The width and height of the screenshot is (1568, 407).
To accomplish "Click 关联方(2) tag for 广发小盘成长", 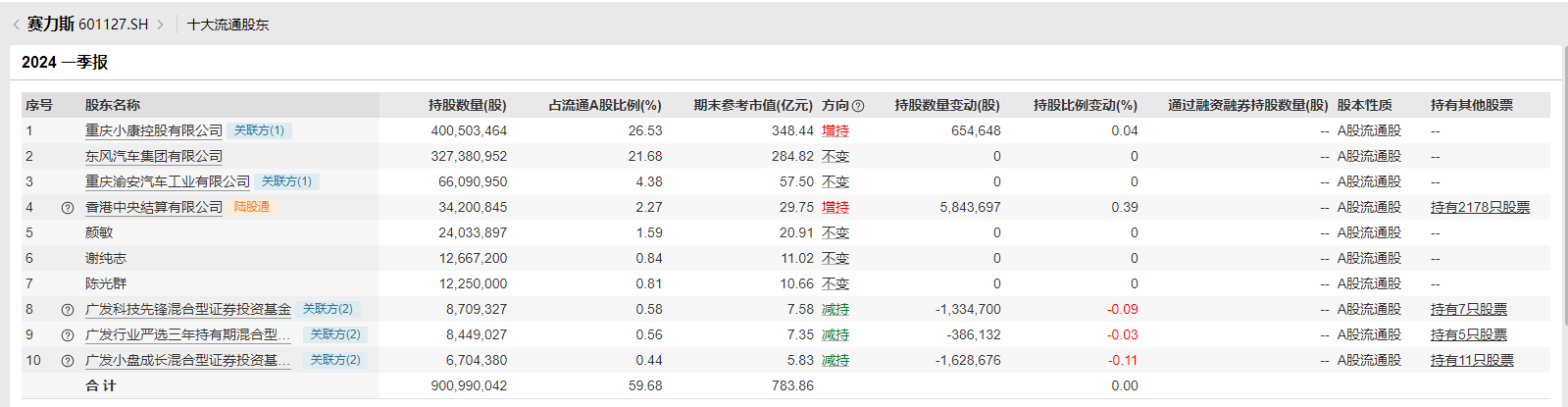I will [335, 360].
